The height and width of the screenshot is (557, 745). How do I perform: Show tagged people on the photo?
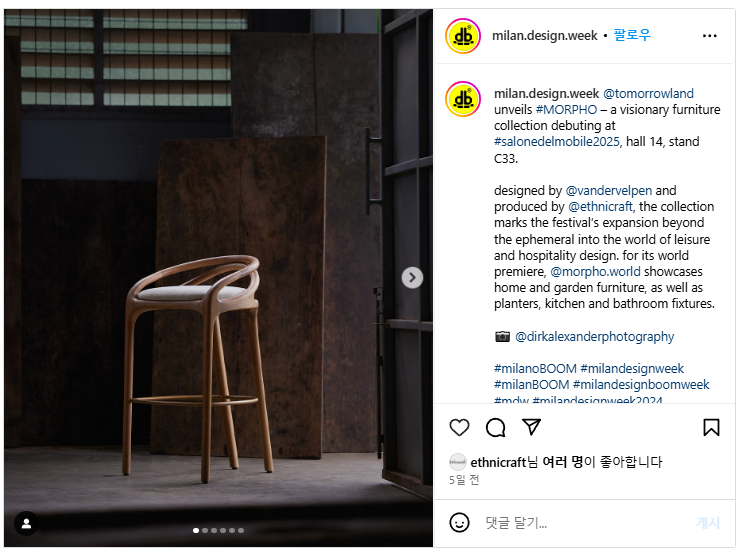[26, 523]
